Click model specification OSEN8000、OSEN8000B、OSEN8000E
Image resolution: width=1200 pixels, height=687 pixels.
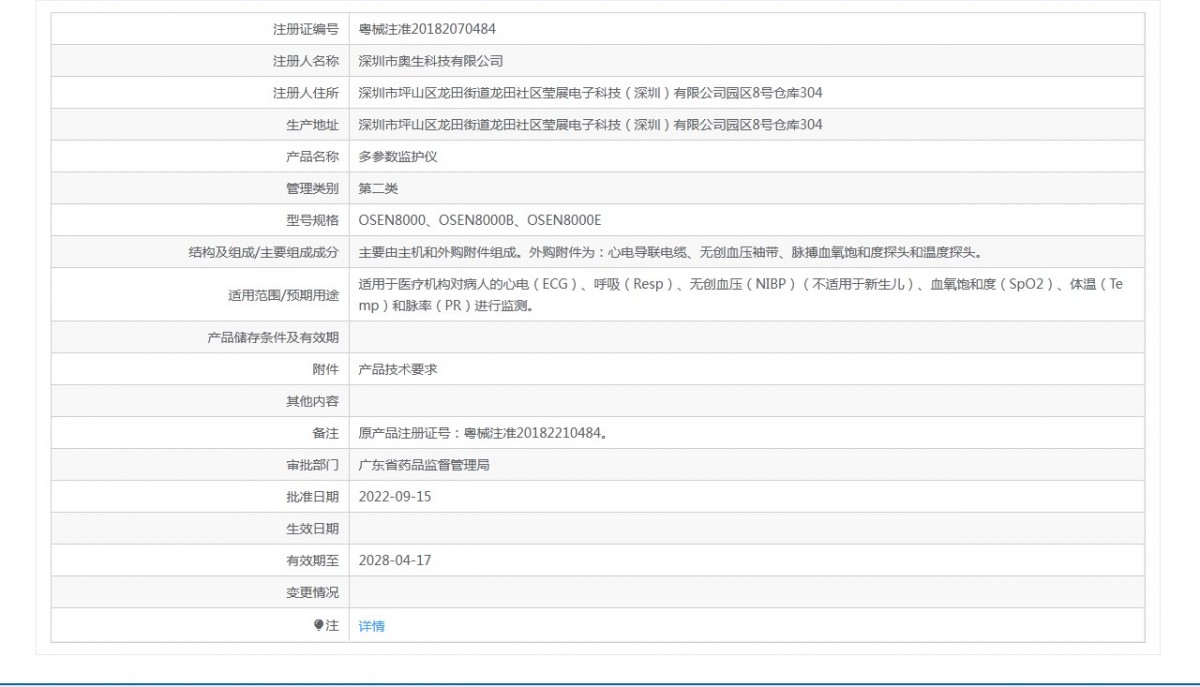[x=480, y=221]
